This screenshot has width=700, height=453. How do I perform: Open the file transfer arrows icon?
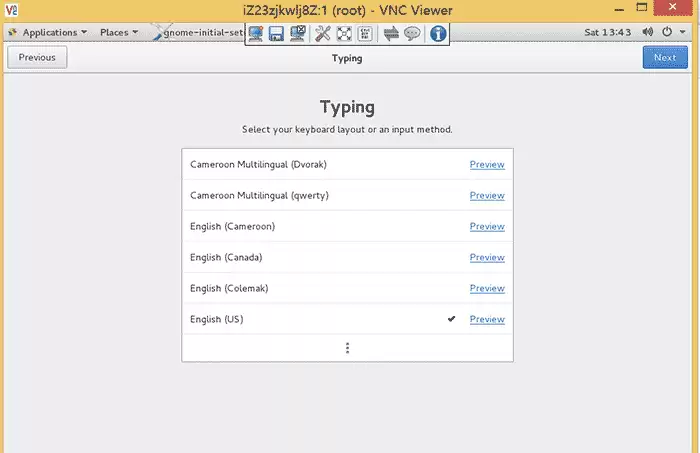coord(391,33)
